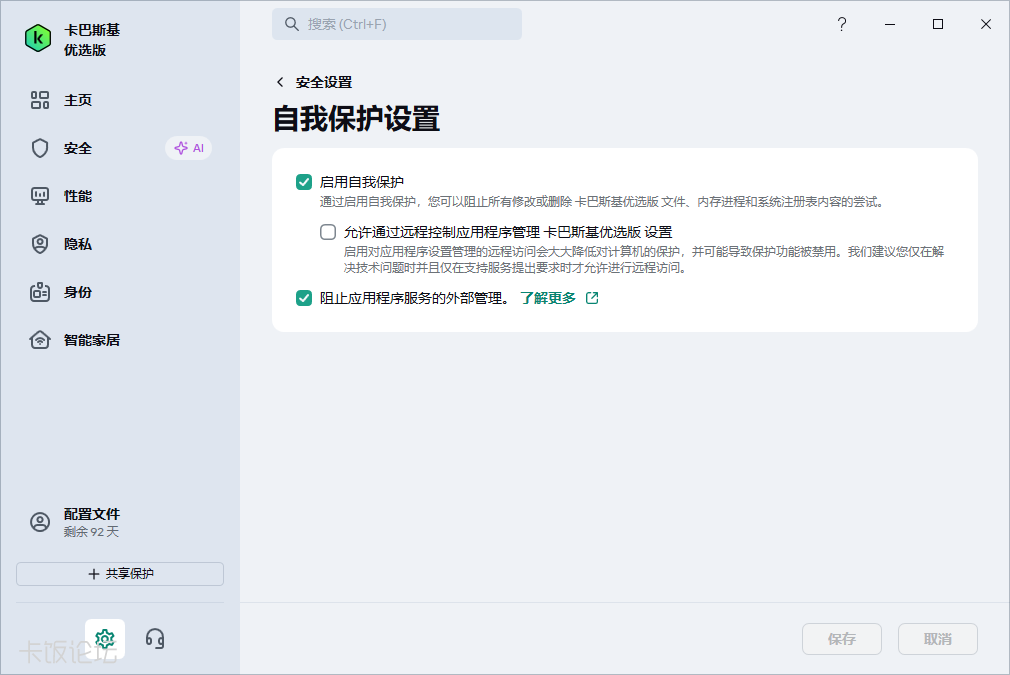Open help with the question mark icon
Viewport: 1010px width, 675px height.
point(842,24)
